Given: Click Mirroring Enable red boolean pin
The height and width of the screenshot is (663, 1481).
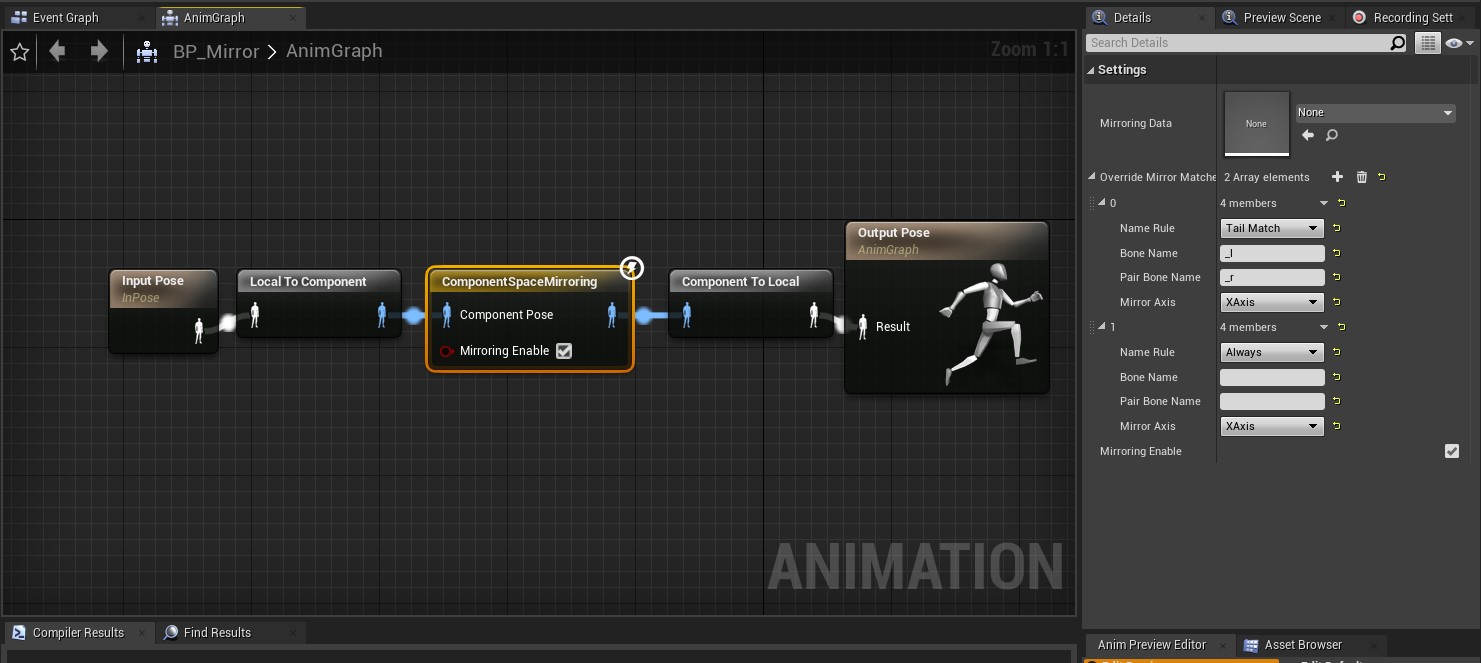Looking at the screenshot, I should point(447,351).
